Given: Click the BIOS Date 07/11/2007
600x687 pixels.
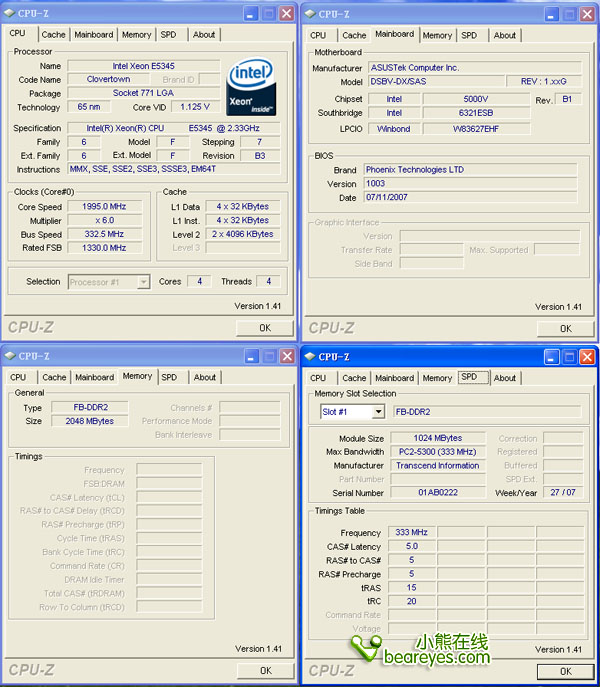Looking at the screenshot, I should [x=470, y=197].
